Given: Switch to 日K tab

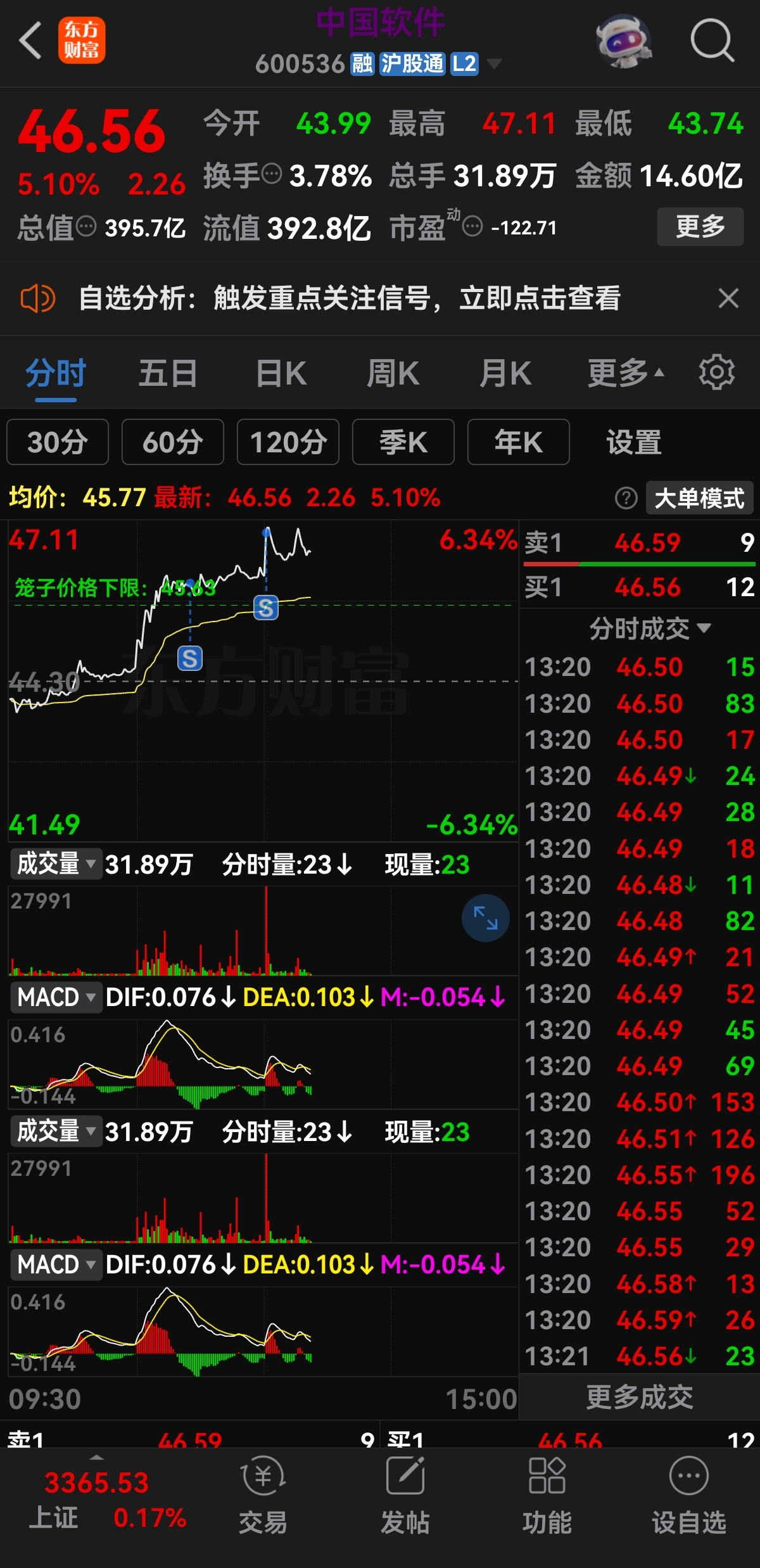Looking at the screenshot, I should (281, 373).
